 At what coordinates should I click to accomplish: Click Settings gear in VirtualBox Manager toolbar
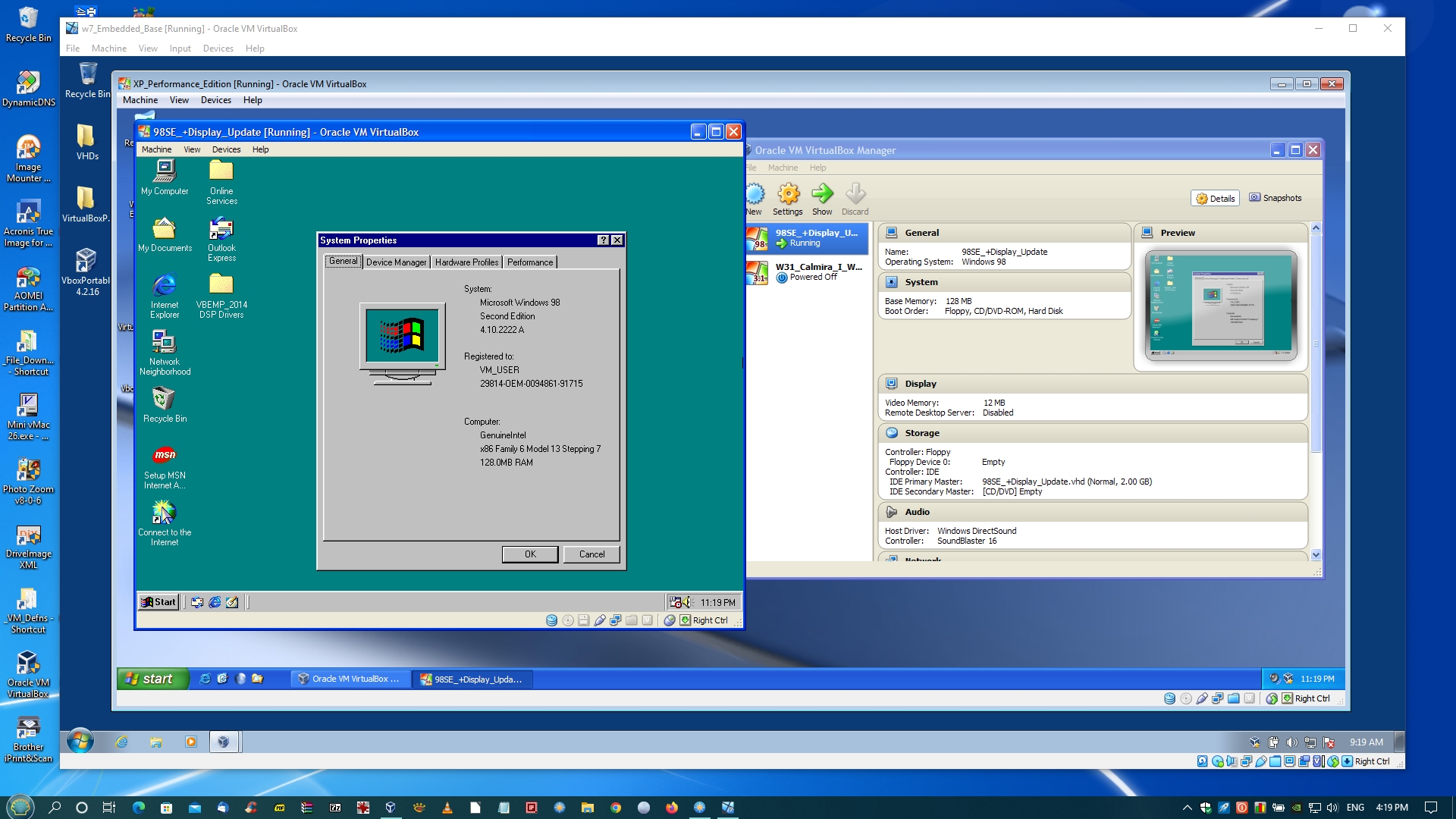pos(788,199)
